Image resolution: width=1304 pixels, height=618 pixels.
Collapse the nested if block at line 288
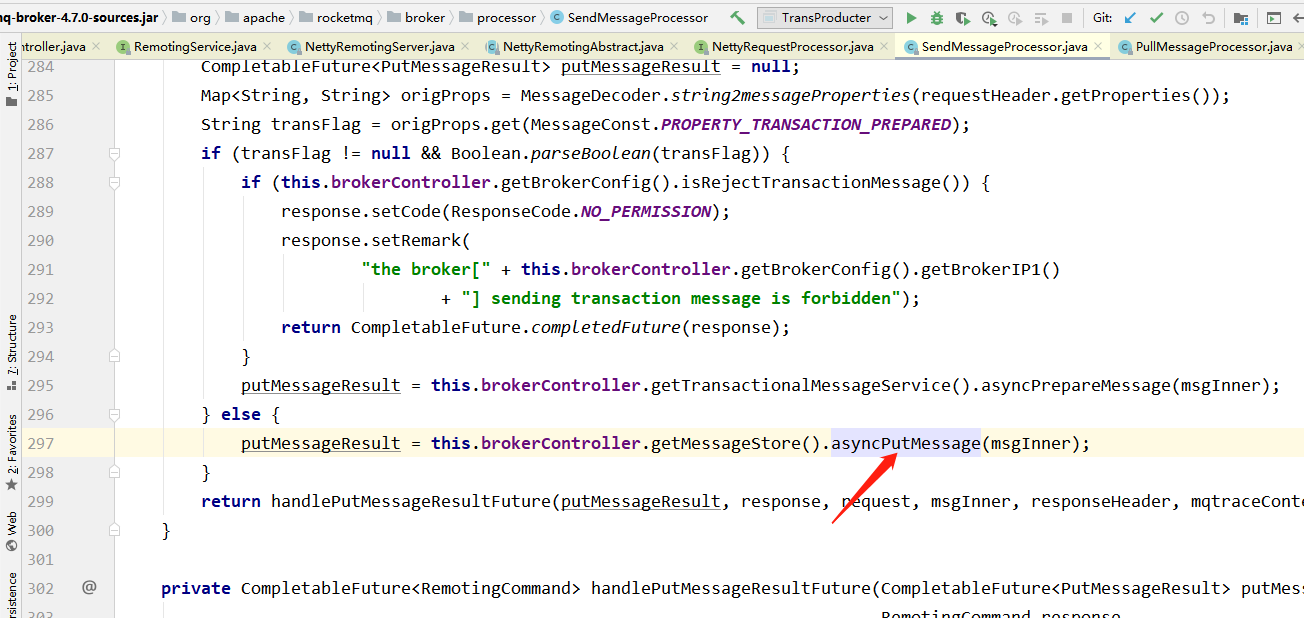click(114, 182)
